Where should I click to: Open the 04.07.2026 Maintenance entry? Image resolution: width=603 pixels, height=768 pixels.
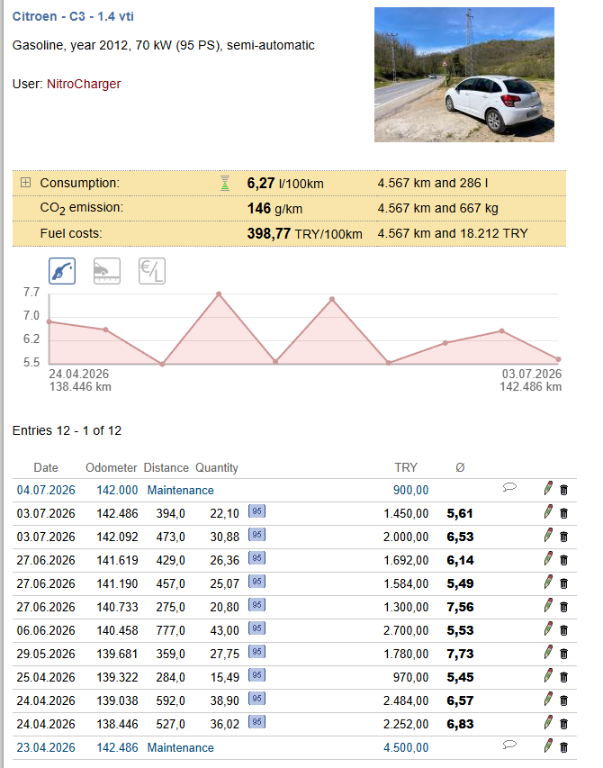tap(180, 490)
